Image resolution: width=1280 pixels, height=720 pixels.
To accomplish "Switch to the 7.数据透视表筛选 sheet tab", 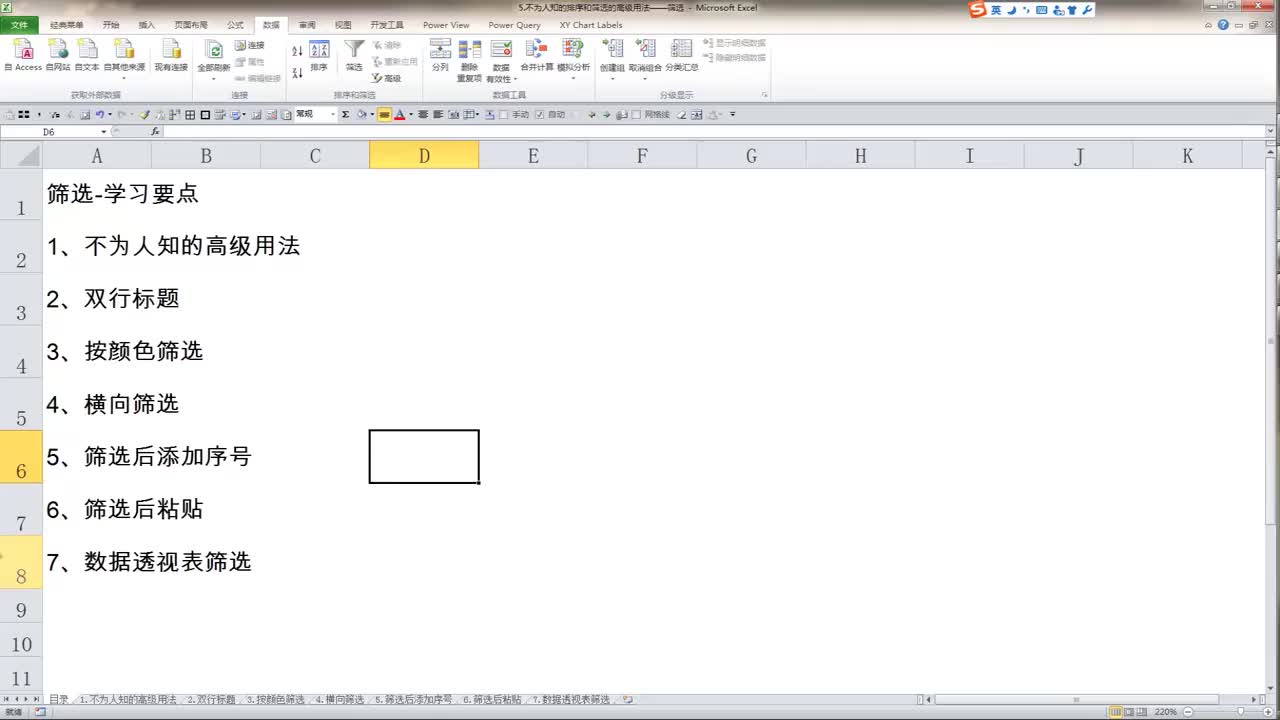I will point(570,700).
